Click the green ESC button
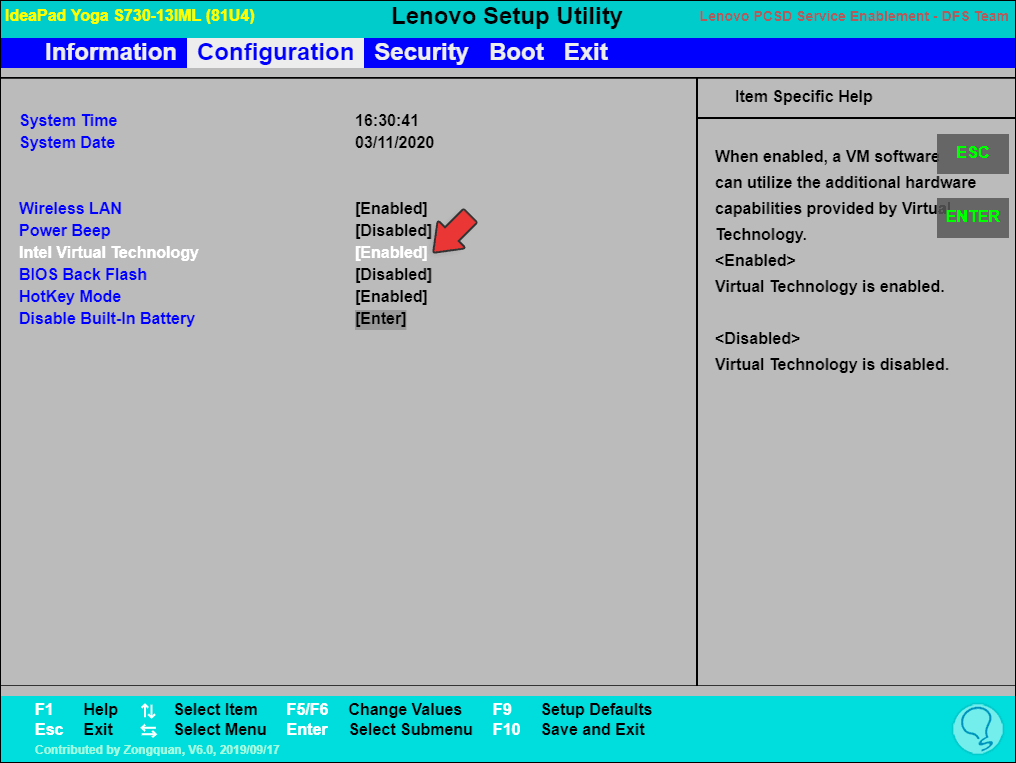 (x=973, y=153)
